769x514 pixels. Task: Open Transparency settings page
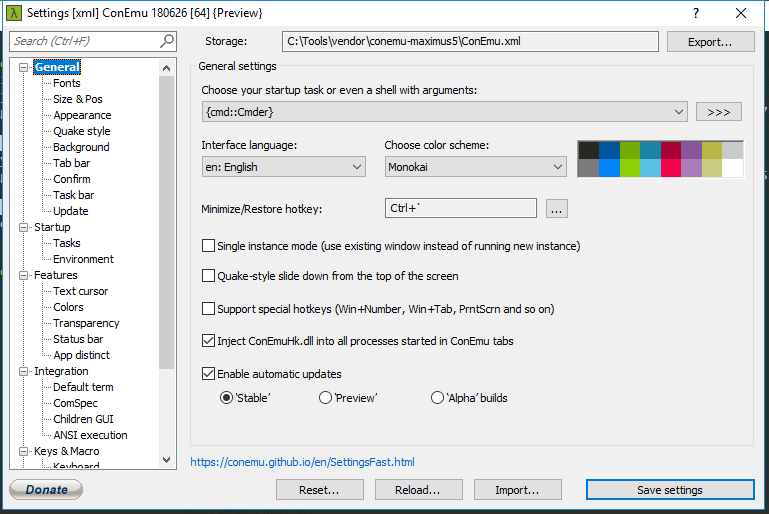coord(86,323)
